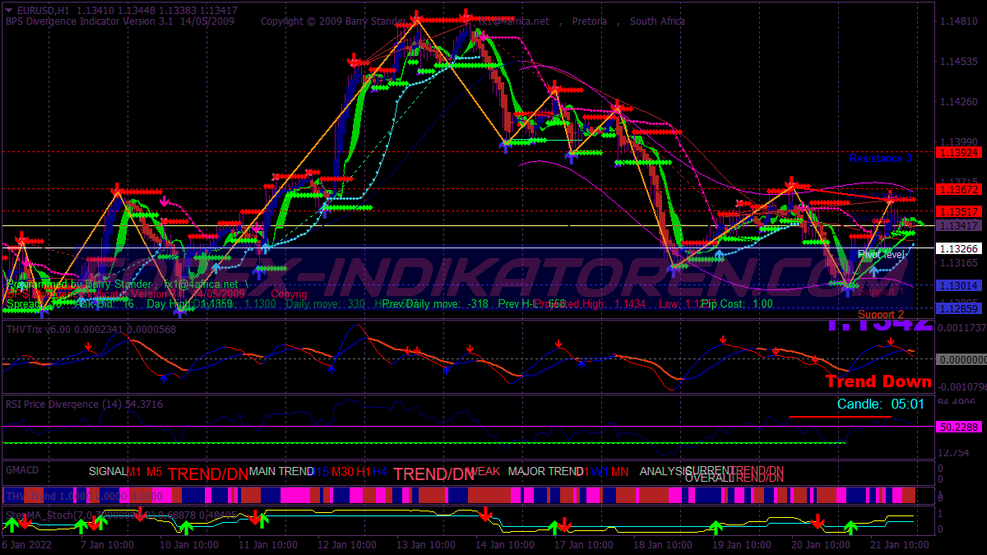This screenshot has height=555, width=987.
Task: Select the Resistance 3 level label
Action: [x=880, y=158]
